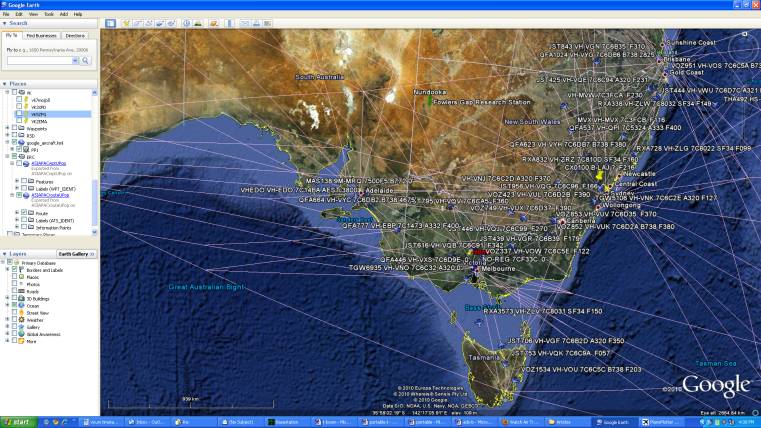761x428 pixels.
Task: Click the Roads layer icon
Action: 22,292
